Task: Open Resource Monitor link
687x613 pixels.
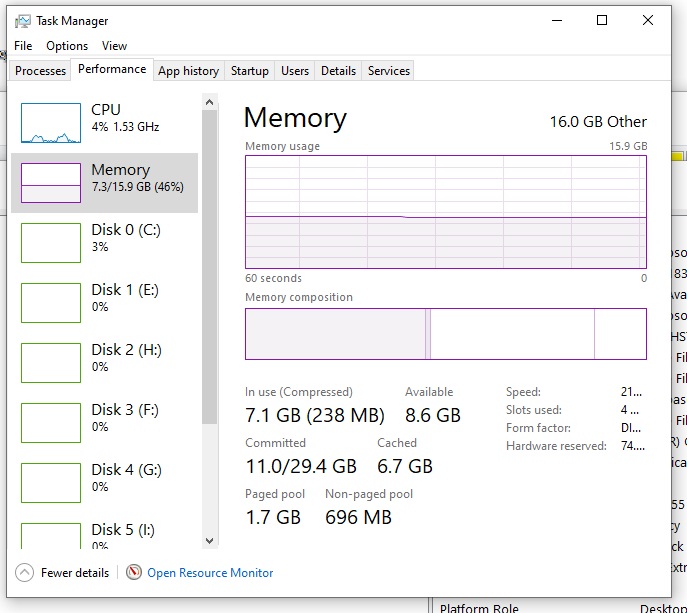Action: pos(210,573)
